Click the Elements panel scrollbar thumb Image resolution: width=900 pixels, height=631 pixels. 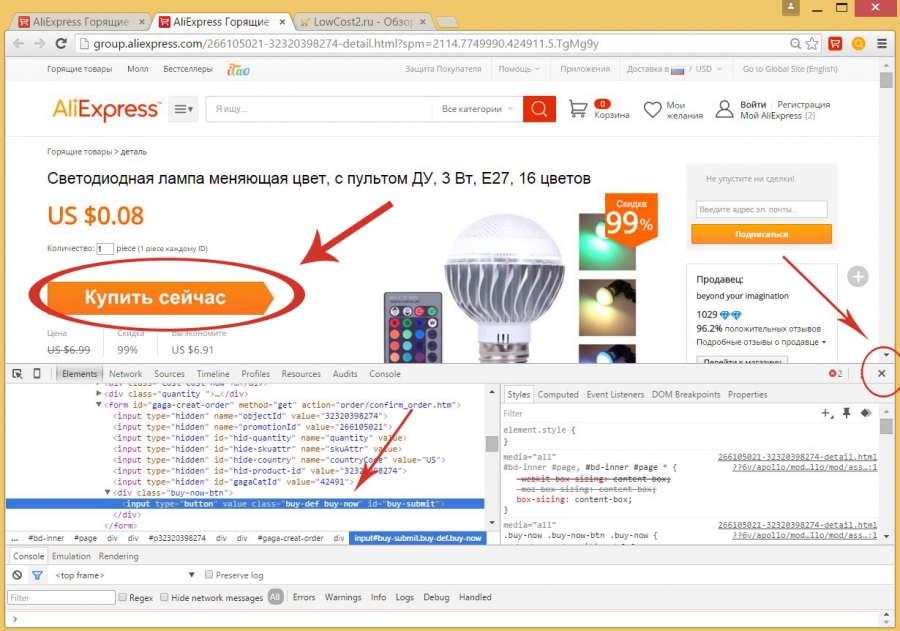492,444
